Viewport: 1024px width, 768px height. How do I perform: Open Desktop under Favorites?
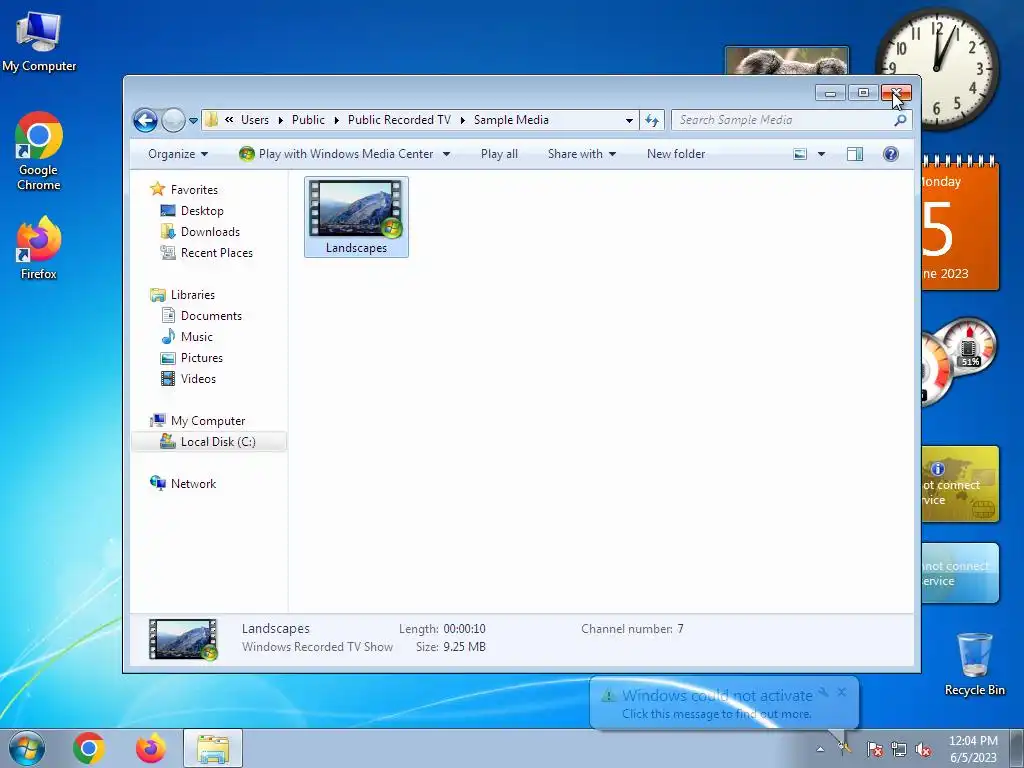pyautogui.click(x=202, y=211)
